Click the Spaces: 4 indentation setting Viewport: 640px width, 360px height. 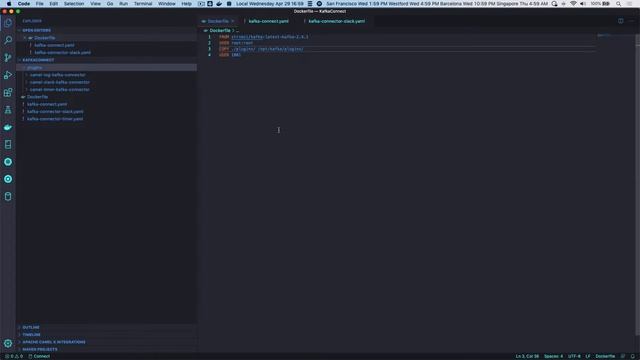(553, 356)
